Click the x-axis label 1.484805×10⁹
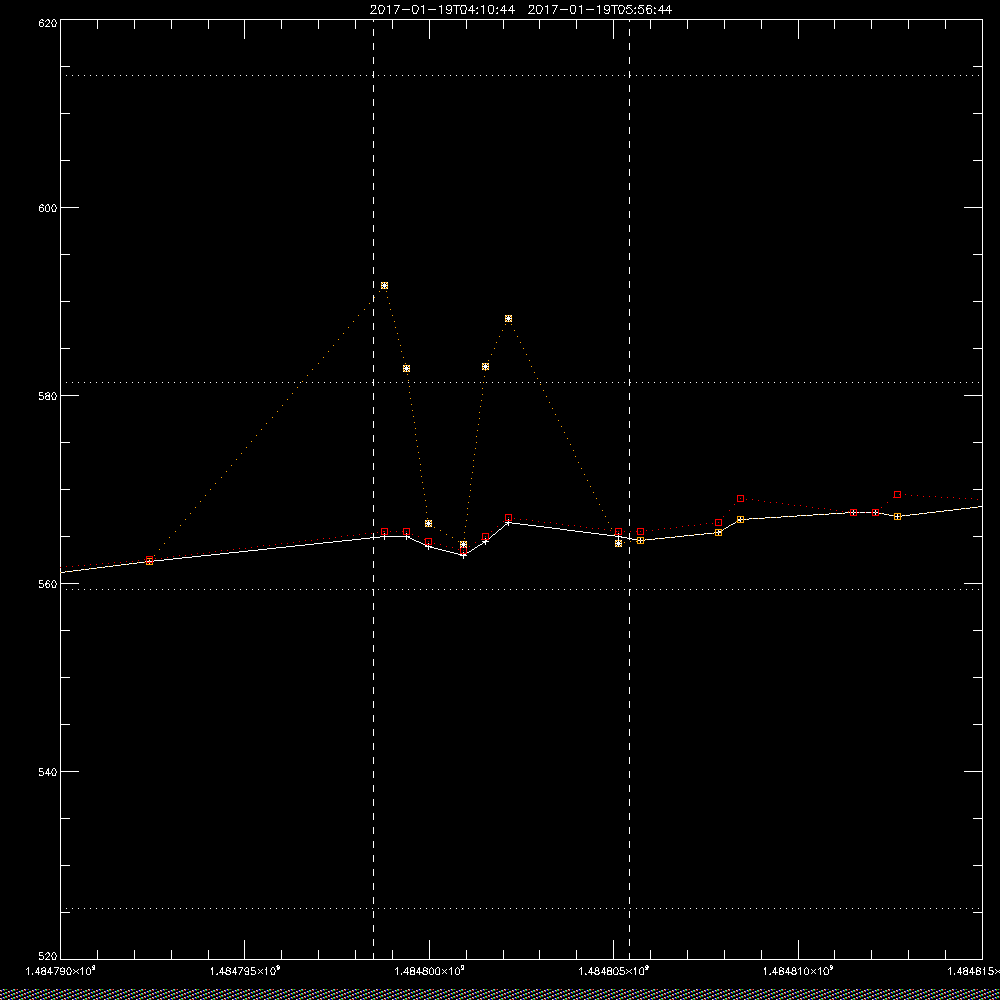Image resolution: width=1000 pixels, height=1000 pixels. (614, 971)
